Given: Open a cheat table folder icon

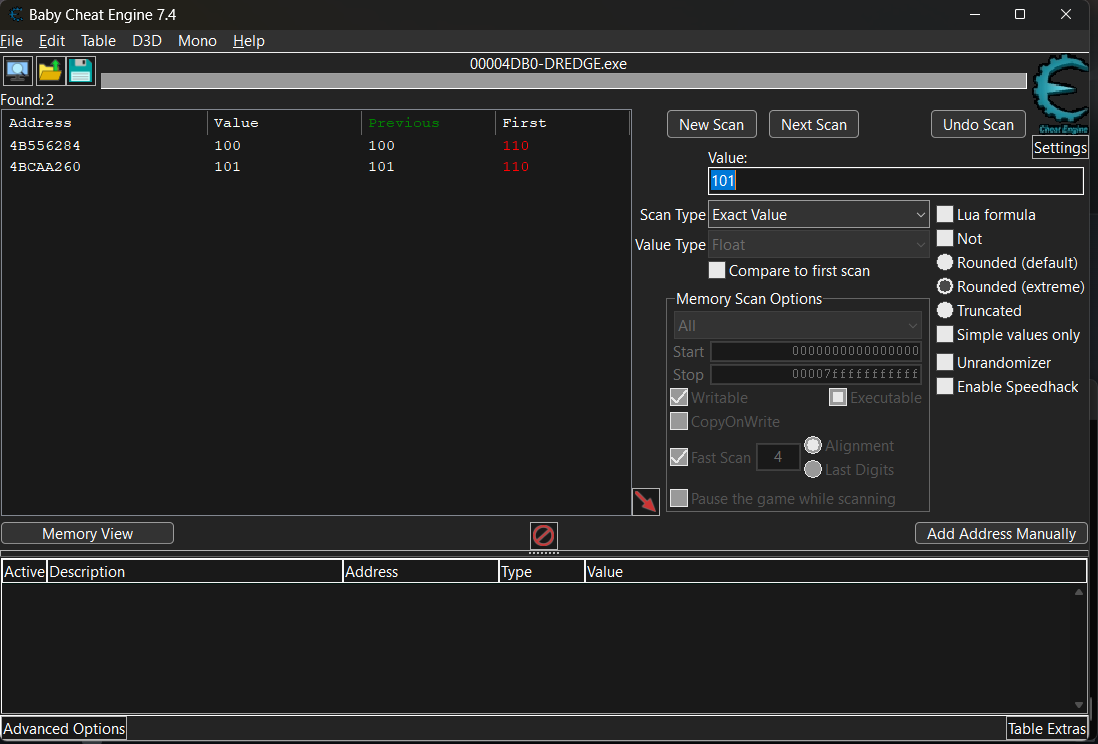Looking at the screenshot, I should click(50, 71).
